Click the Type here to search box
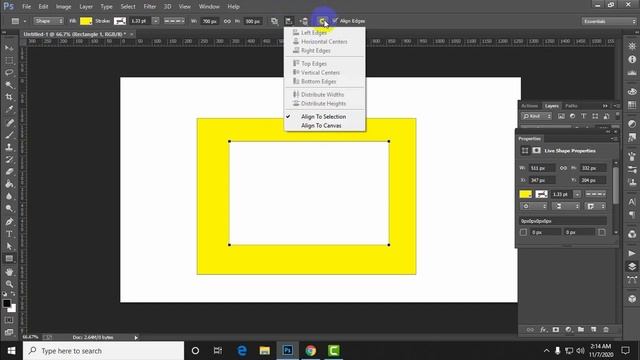The height and width of the screenshot is (360, 640). [x=103, y=351]
